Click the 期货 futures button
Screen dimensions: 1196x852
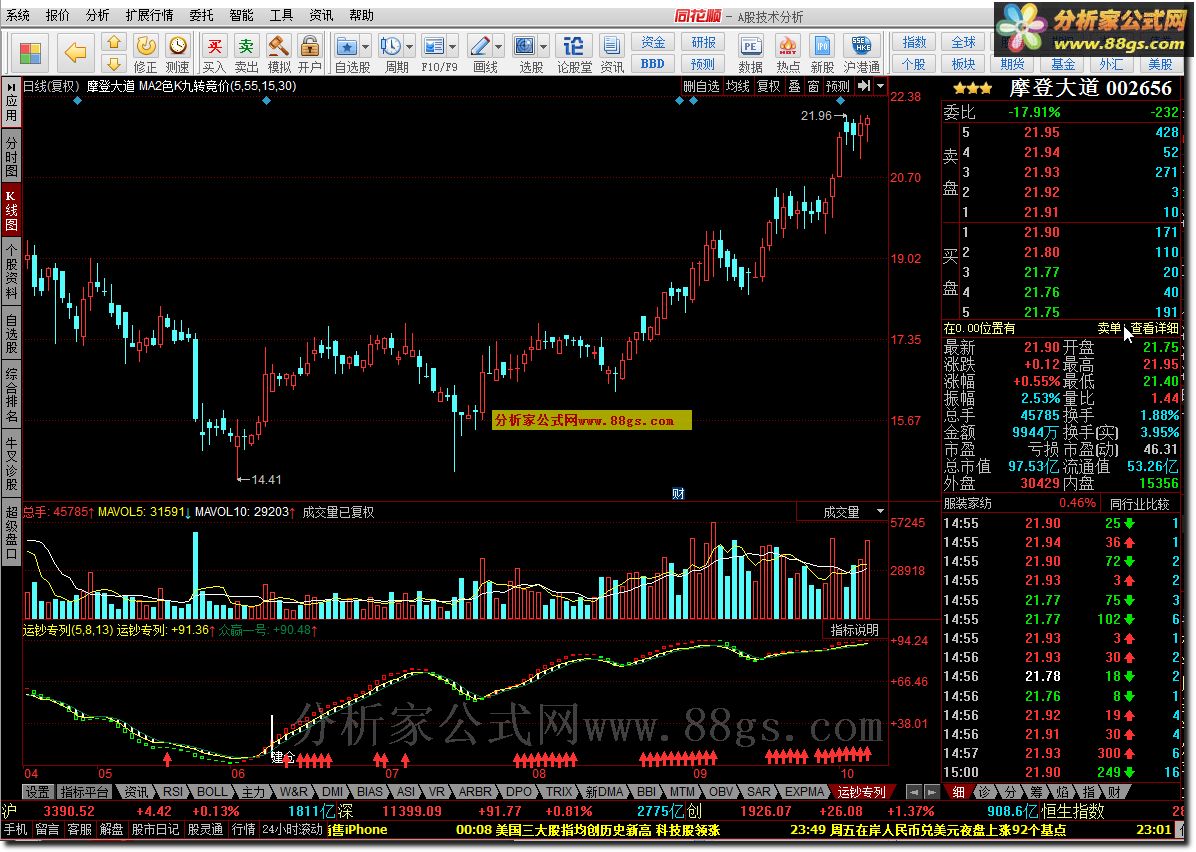coord(1013,63)
